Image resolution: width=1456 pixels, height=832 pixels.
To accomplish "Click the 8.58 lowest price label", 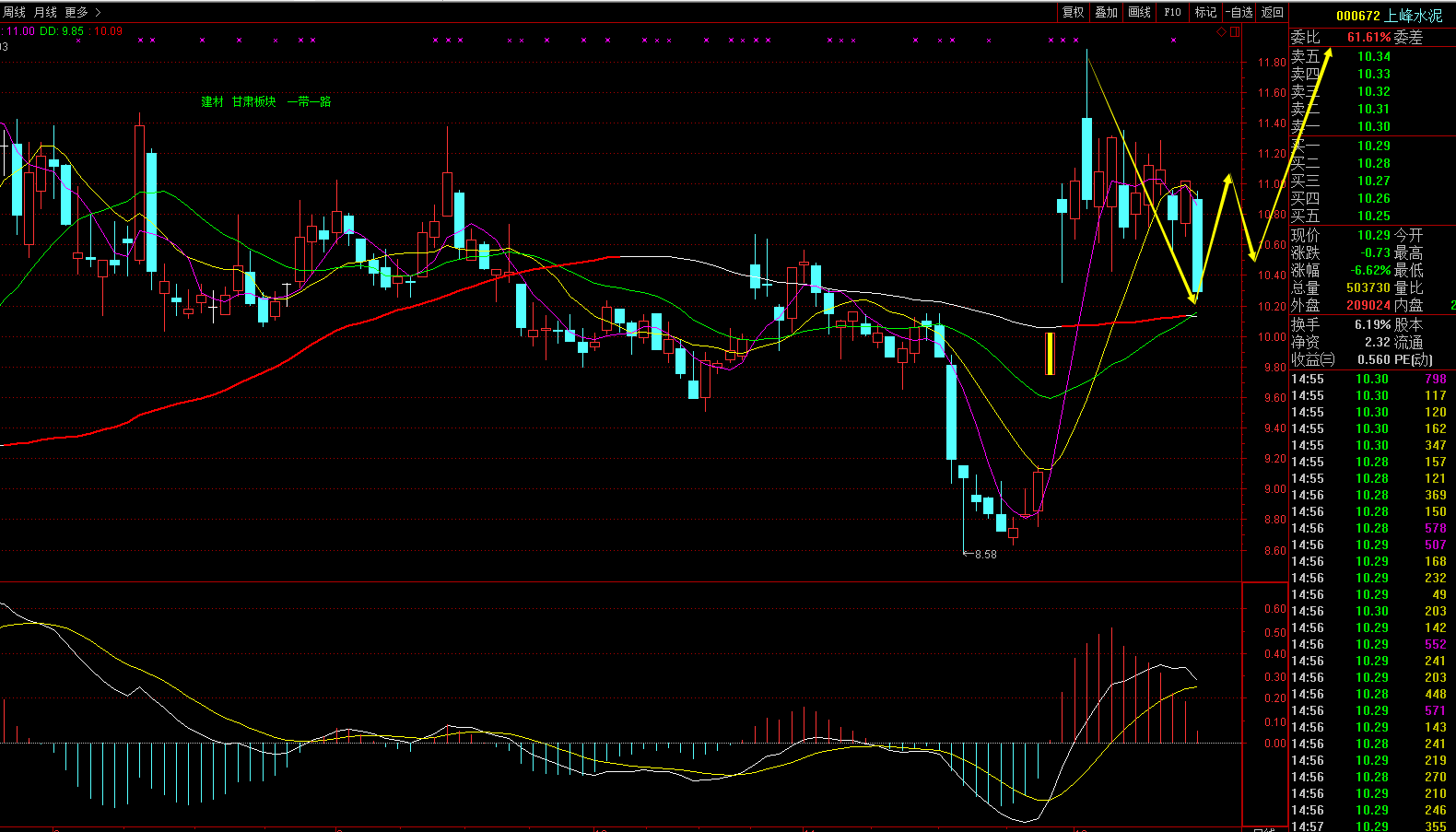I will point(985,555).
